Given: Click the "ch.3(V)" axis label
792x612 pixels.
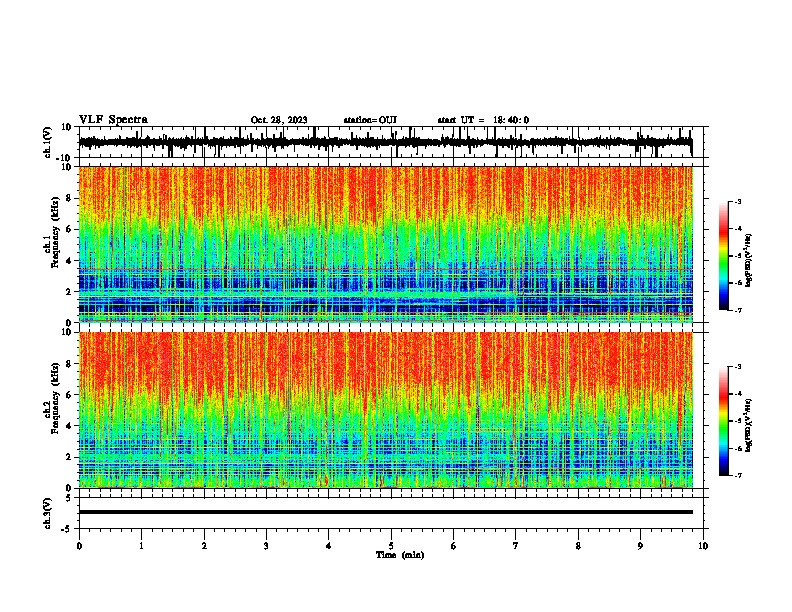Looking at the screenshot, I should (47, 513).
